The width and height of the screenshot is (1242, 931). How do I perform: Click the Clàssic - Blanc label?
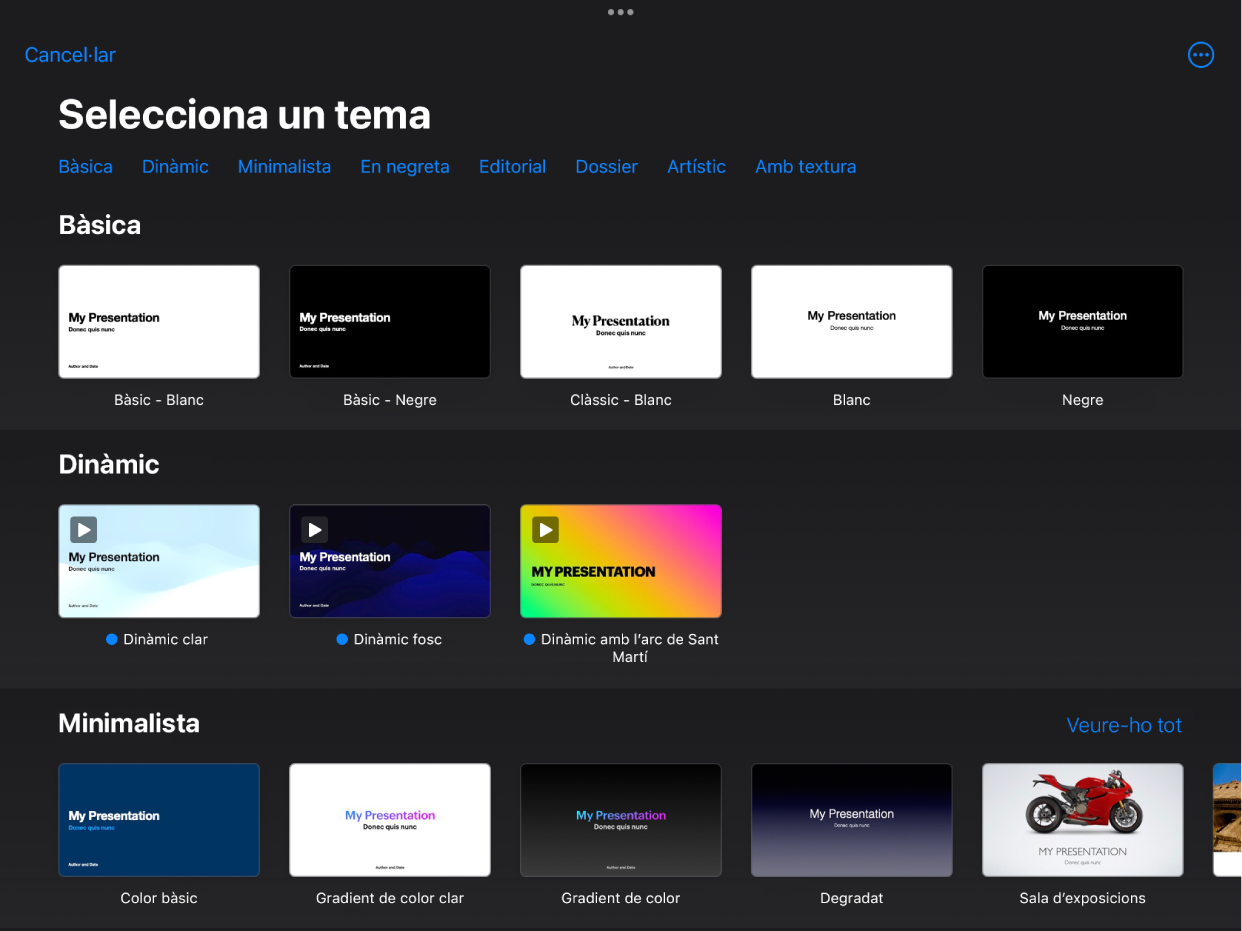pyautogui.click(x=621, y=400)
